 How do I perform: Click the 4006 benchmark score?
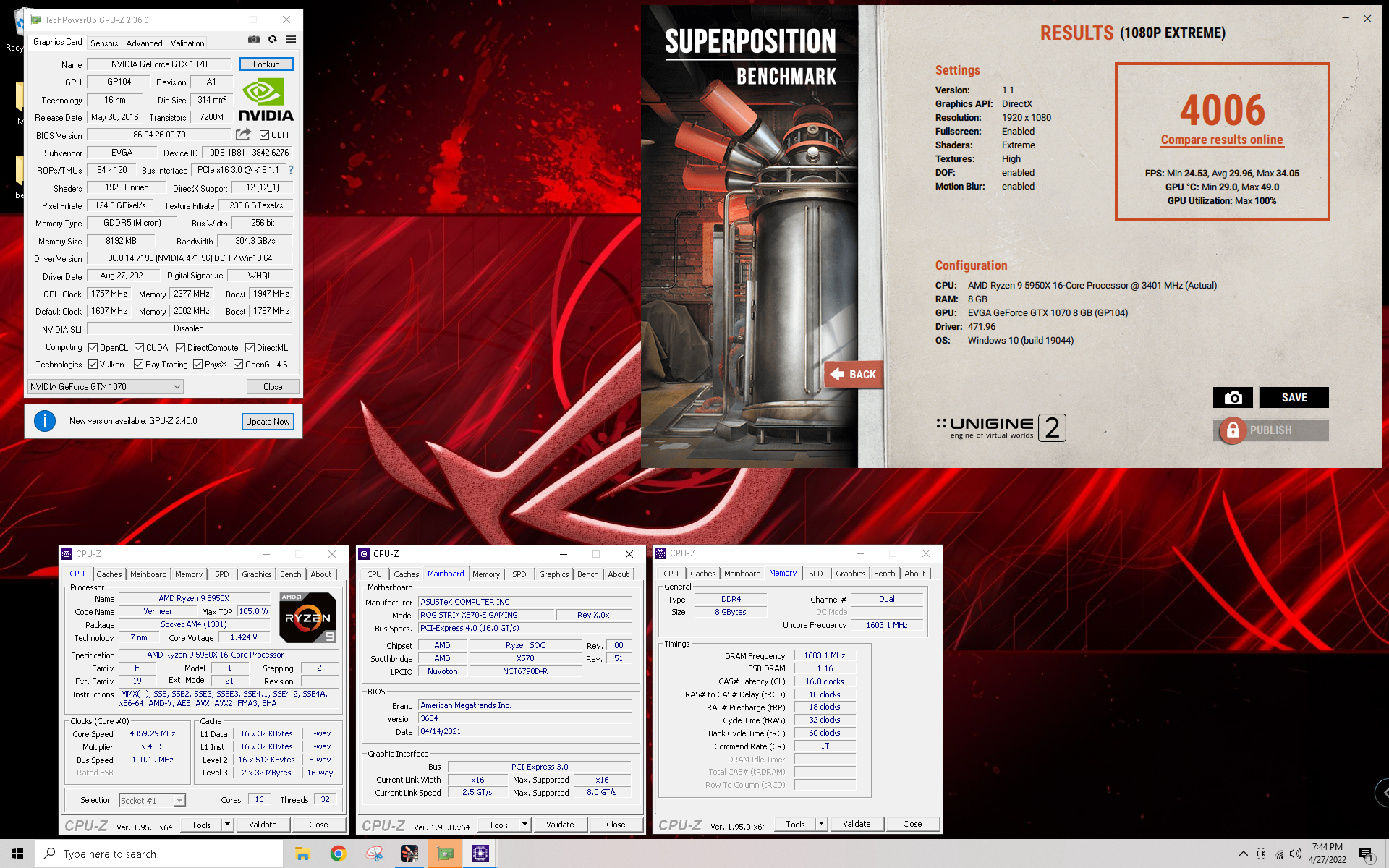coord(1223,110)
